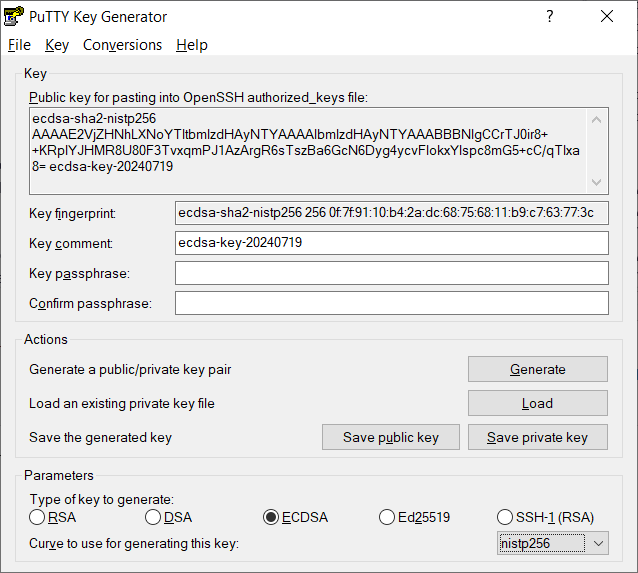638x573 pixels.
Task: Choose the Ed25519 key type
Action: [x=388, y=517]
